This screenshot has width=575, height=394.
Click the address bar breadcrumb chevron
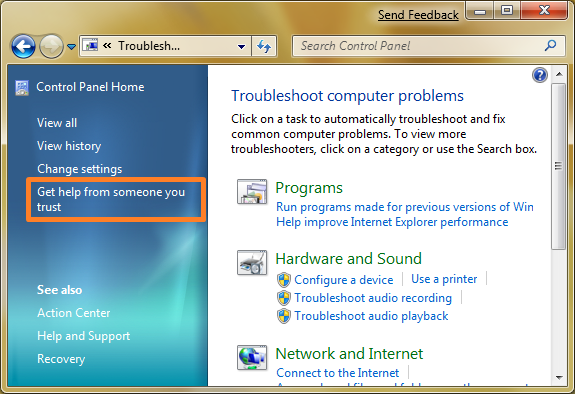click(107, 45)
